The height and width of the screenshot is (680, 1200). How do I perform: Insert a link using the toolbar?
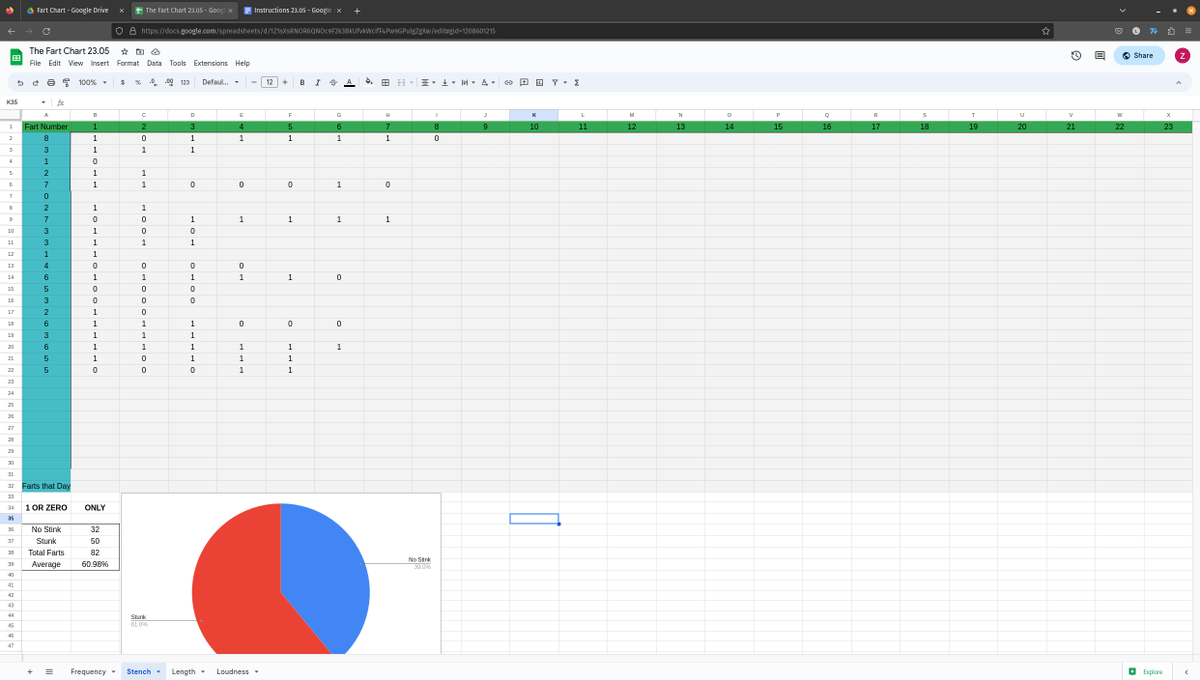(508, 82)
